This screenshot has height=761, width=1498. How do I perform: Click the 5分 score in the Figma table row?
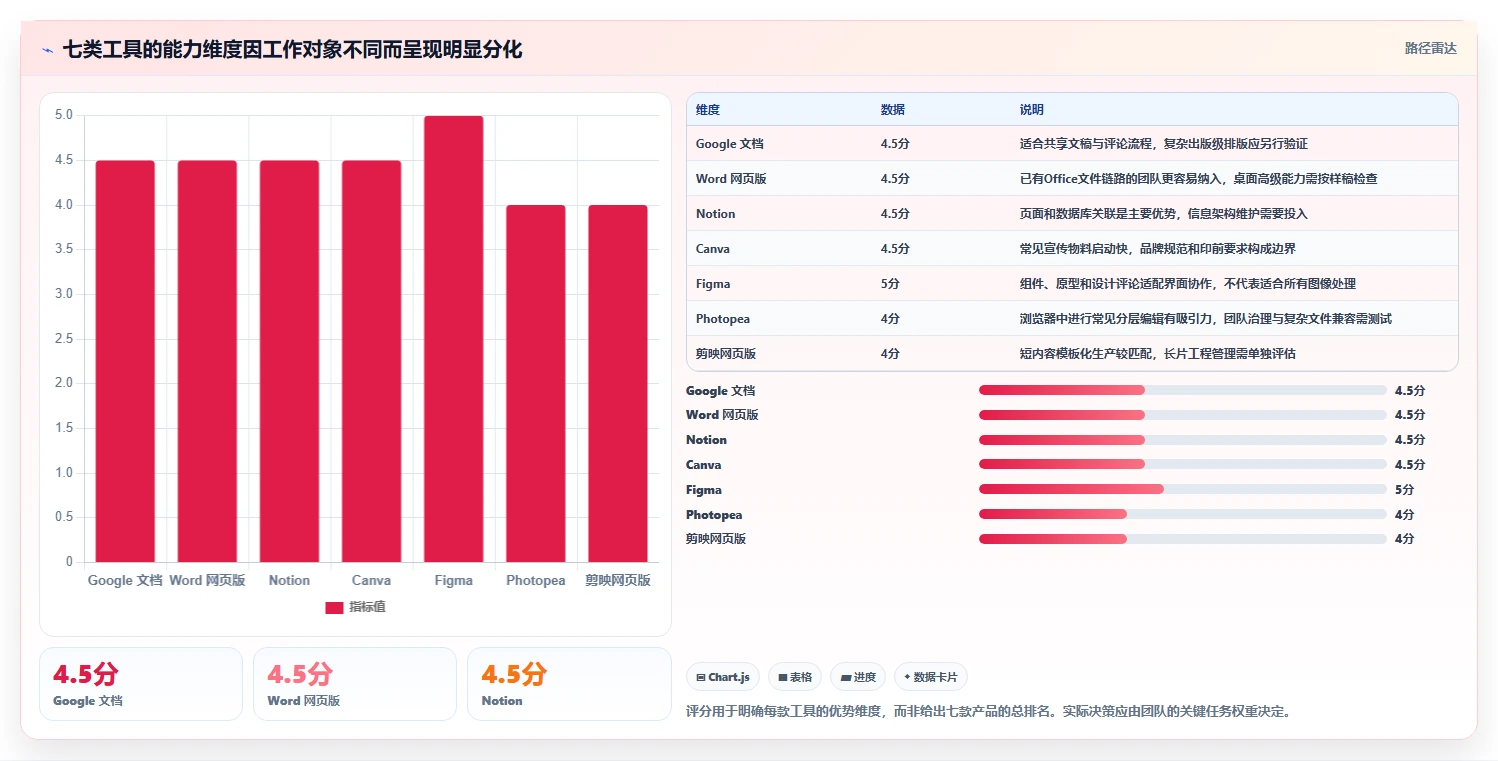click(x=890, y=284)
